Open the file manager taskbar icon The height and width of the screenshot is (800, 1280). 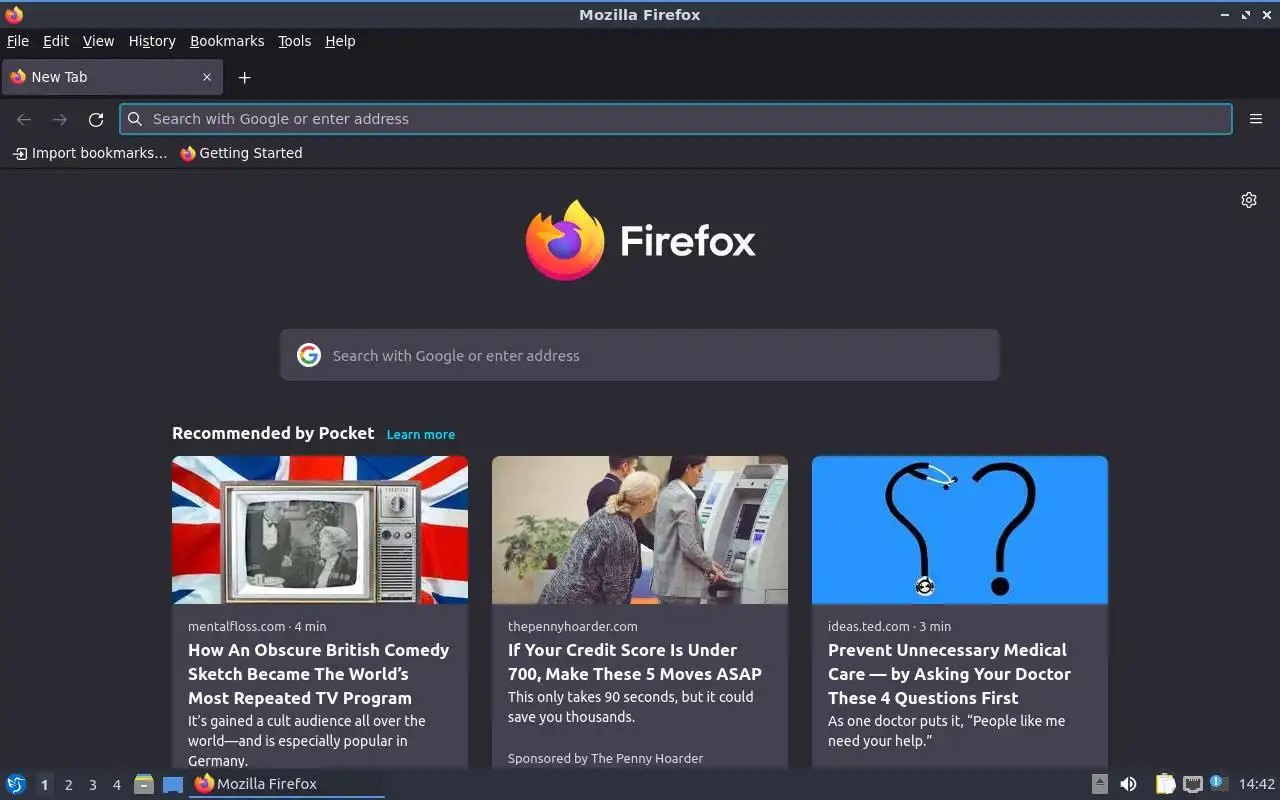[x=144, y=784]
